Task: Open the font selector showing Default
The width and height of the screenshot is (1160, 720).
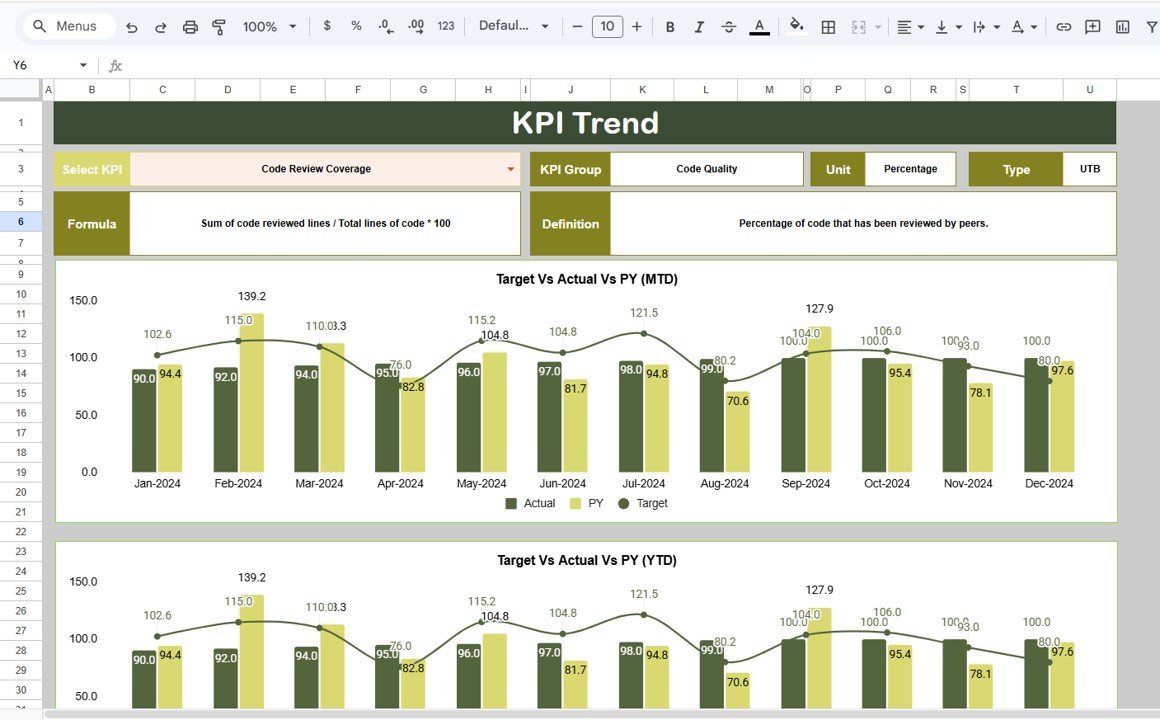Action: tap(513, 27)
